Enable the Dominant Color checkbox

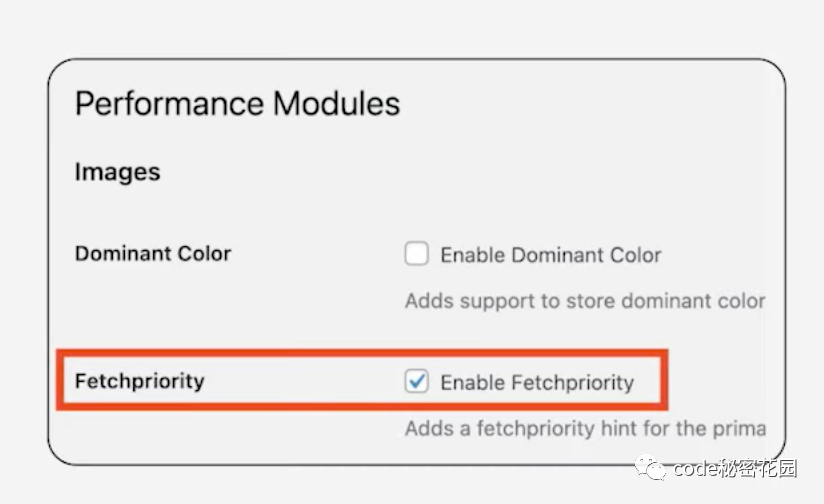click(x=417, y=254)
